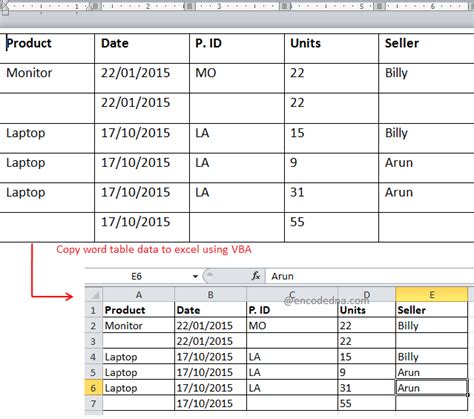Select active Excel cell E6 'Arun'
Image resolution: width=474 pixels, height=419 pixels.
pos(432,388)
